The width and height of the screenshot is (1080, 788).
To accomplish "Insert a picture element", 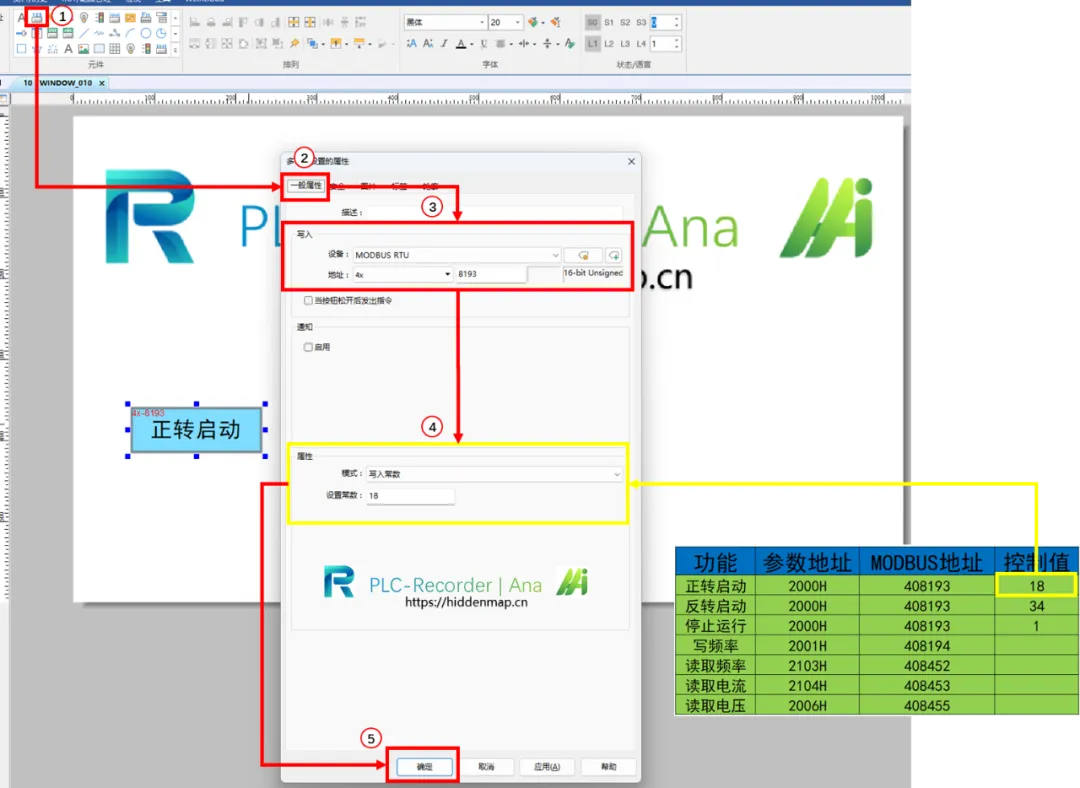I will [83, 48].
